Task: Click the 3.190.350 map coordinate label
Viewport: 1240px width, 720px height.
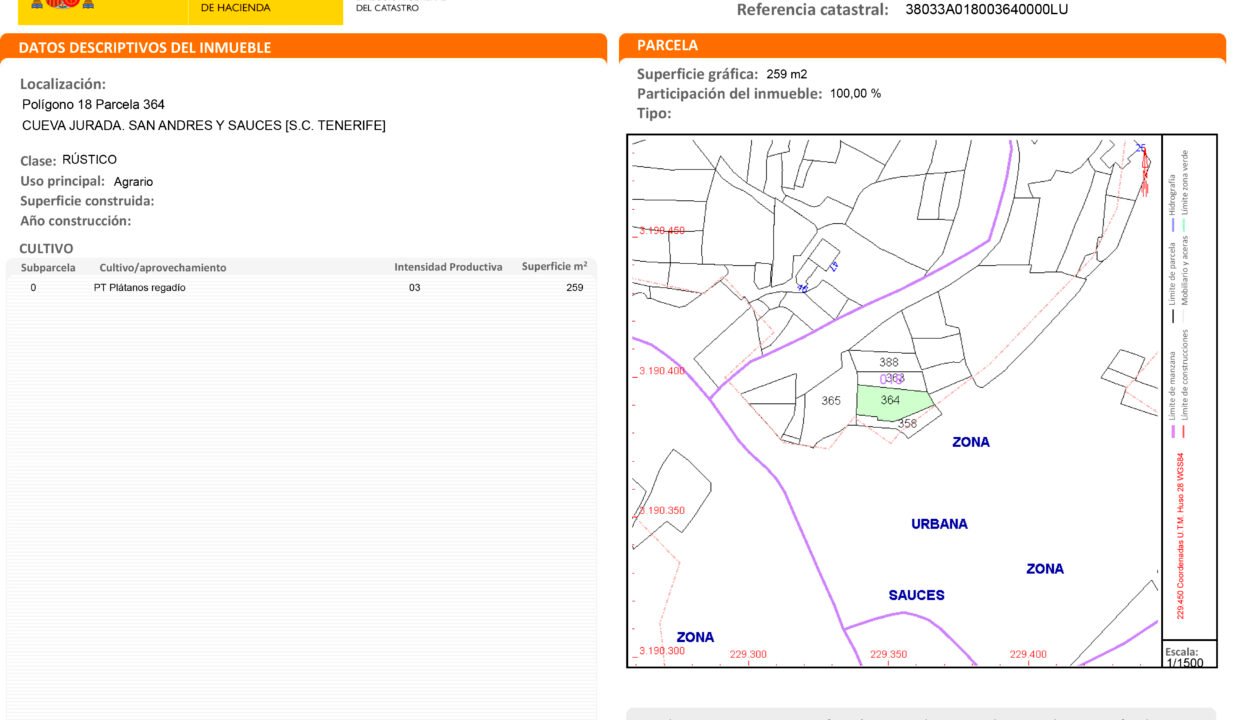Action: (661, 511)
